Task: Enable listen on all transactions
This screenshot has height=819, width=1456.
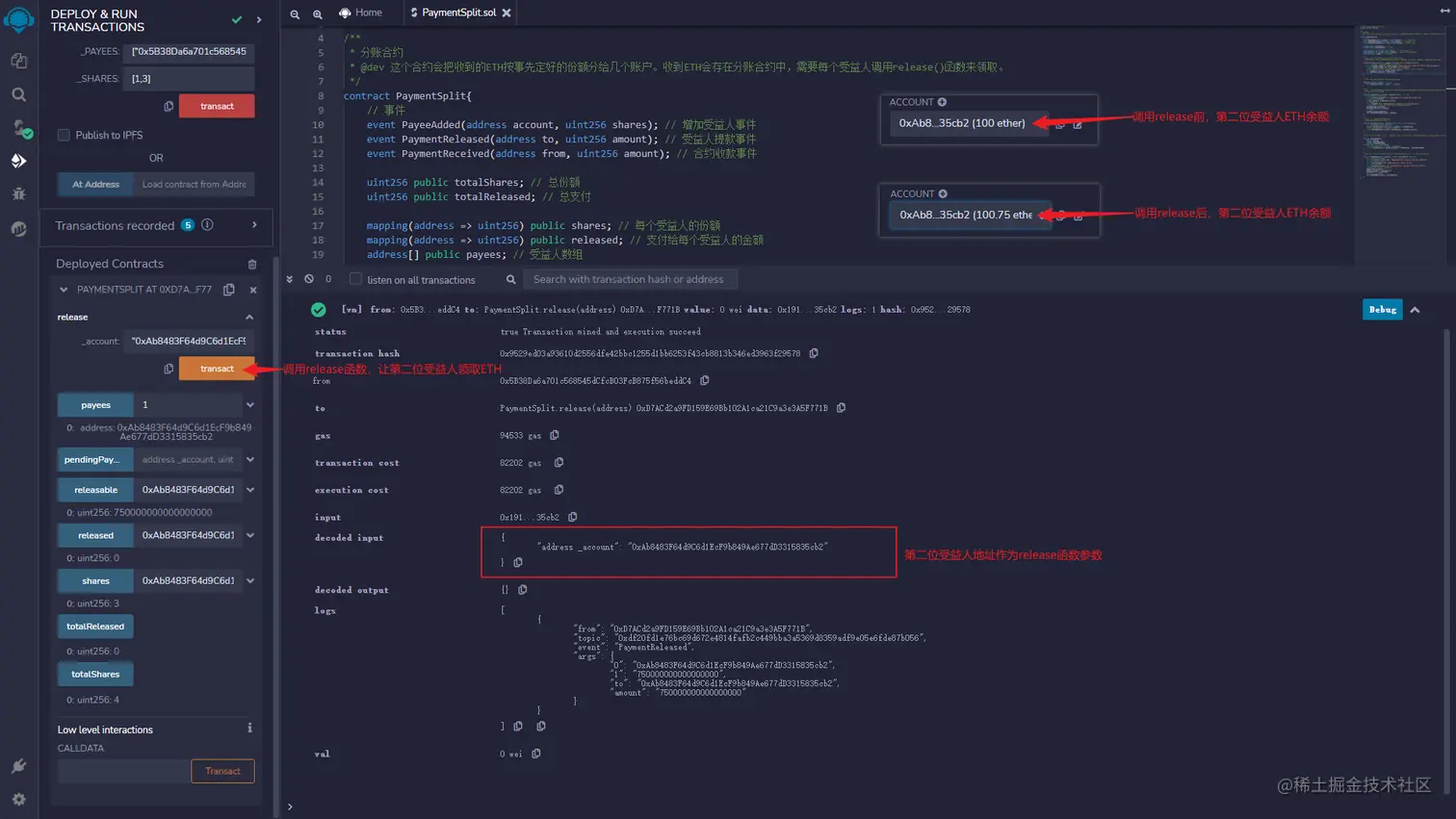Action: (355, 279)
